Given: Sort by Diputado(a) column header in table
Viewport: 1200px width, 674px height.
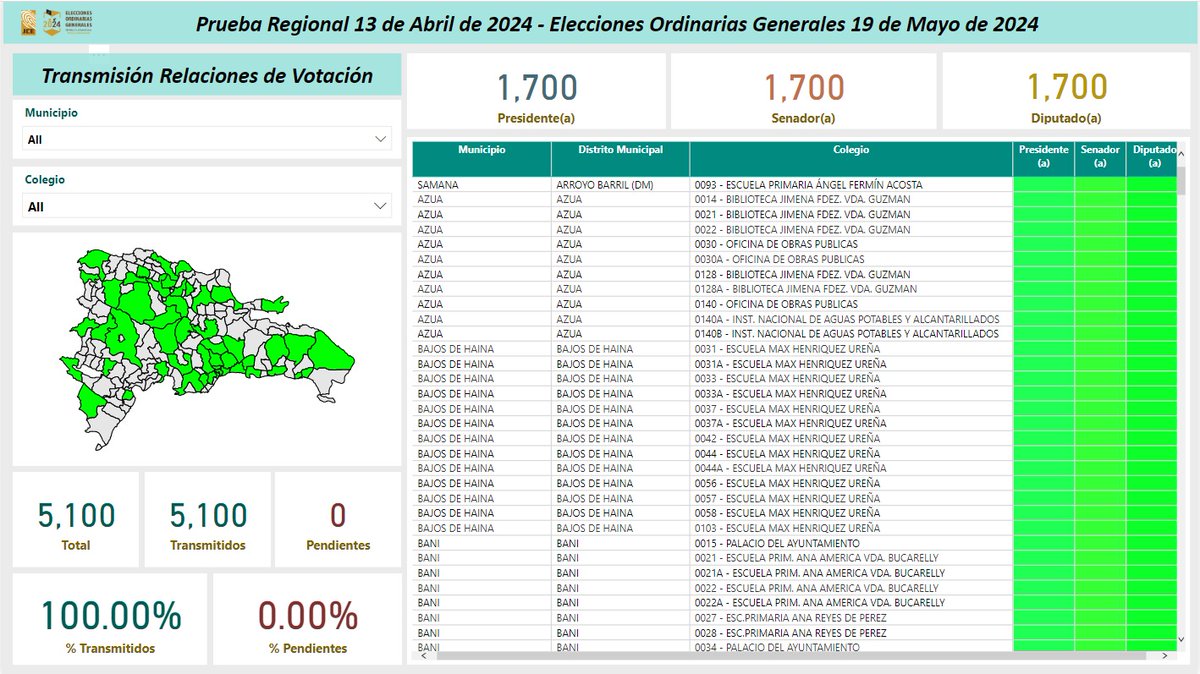Looking at the screenshot, I should [1152, 159].
